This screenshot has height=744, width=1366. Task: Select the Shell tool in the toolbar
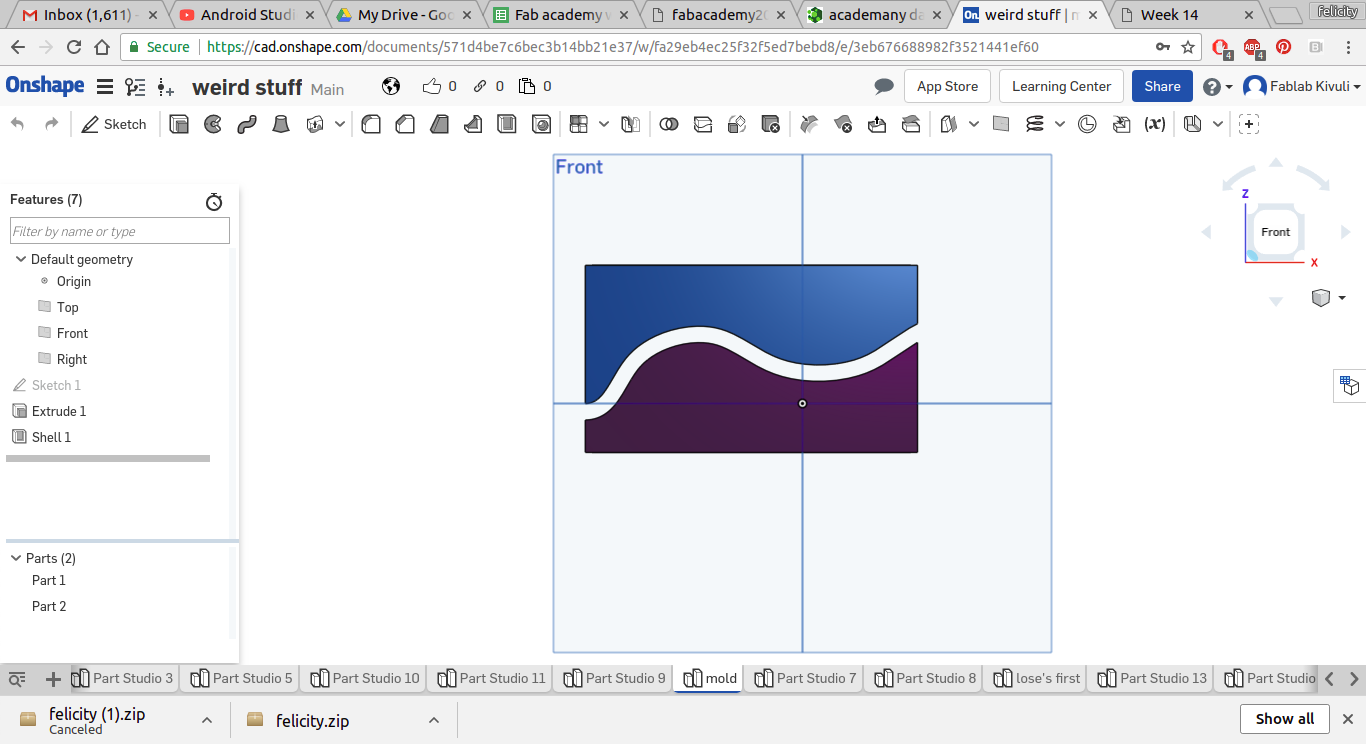point(507,124)
